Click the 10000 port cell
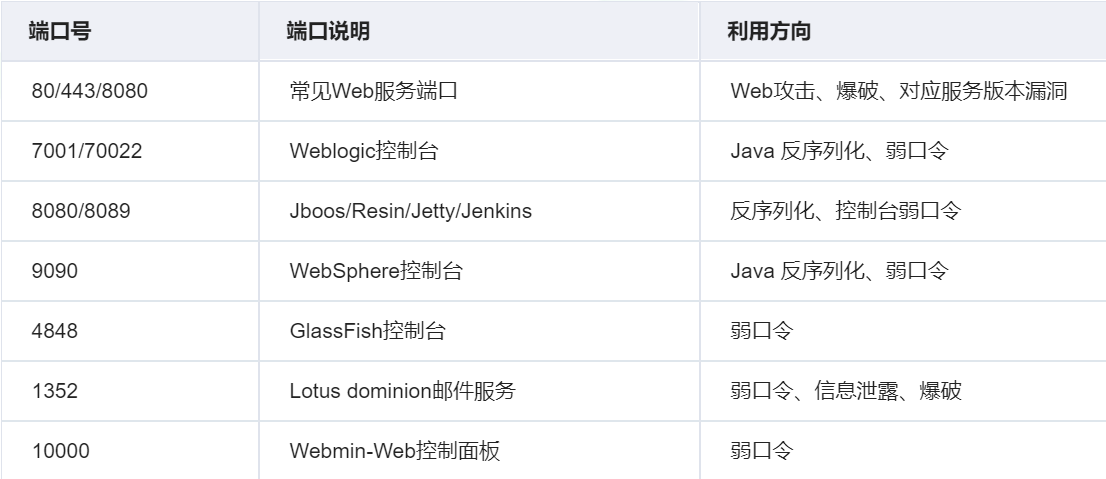Screen dimensions: 1106x479 coord(130,450)
